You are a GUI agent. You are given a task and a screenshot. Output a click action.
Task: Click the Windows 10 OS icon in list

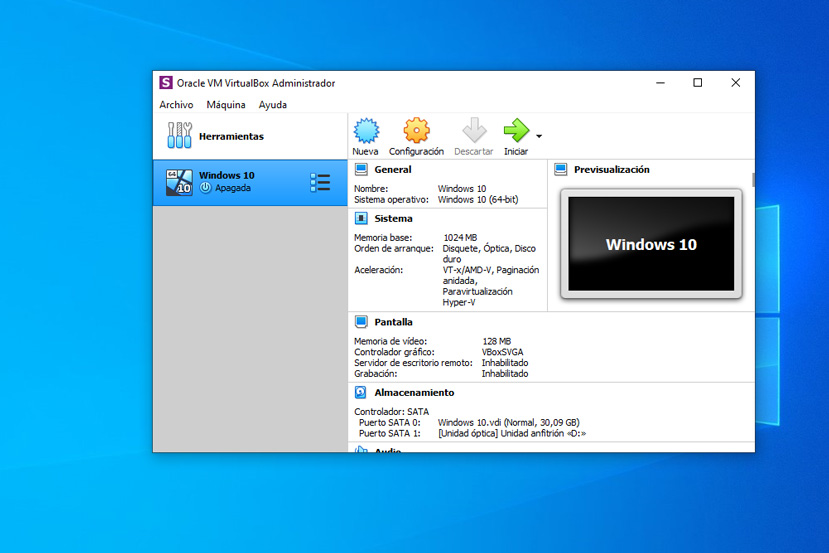pyautogui.click(x=178, y=182)
